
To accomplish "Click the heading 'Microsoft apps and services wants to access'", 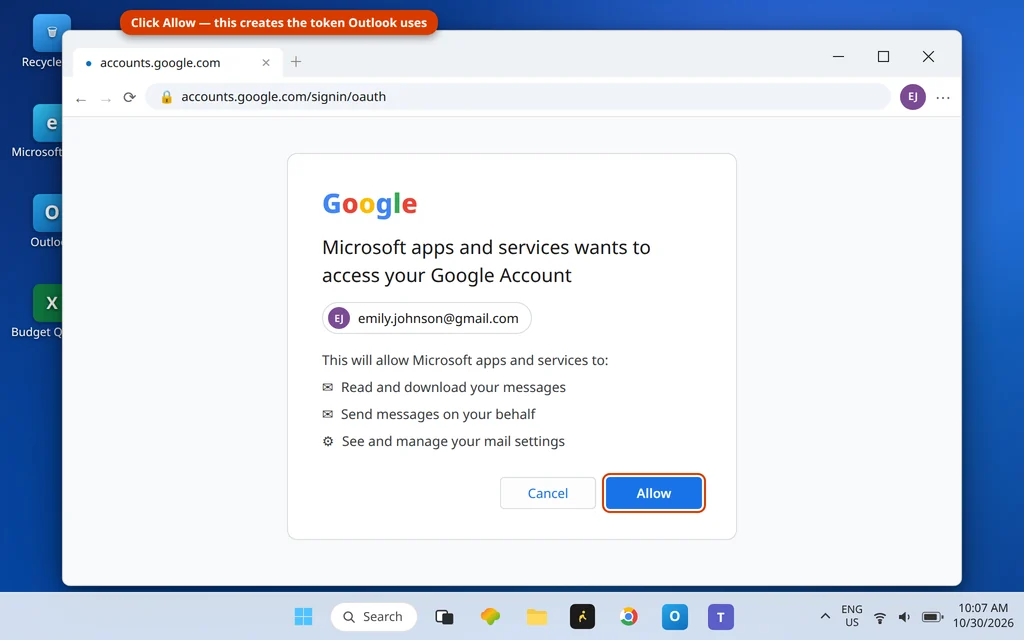I will (486, 261).
